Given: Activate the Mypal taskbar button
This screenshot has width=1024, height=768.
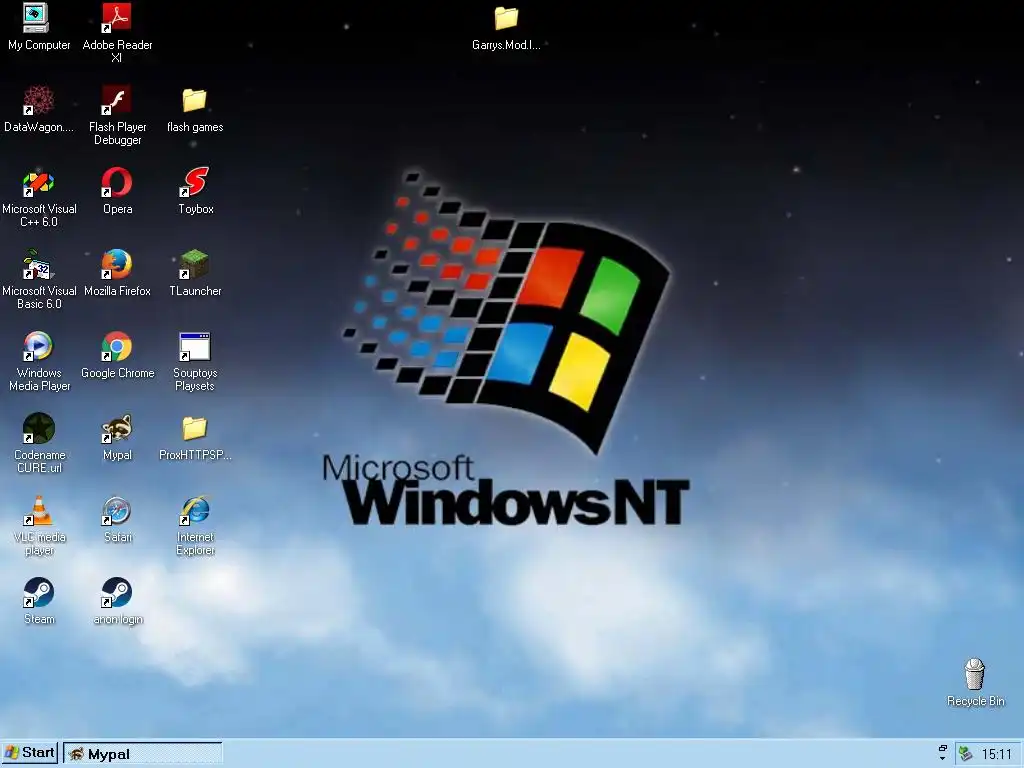Looking at the screenshot, I should pos(143,754).
